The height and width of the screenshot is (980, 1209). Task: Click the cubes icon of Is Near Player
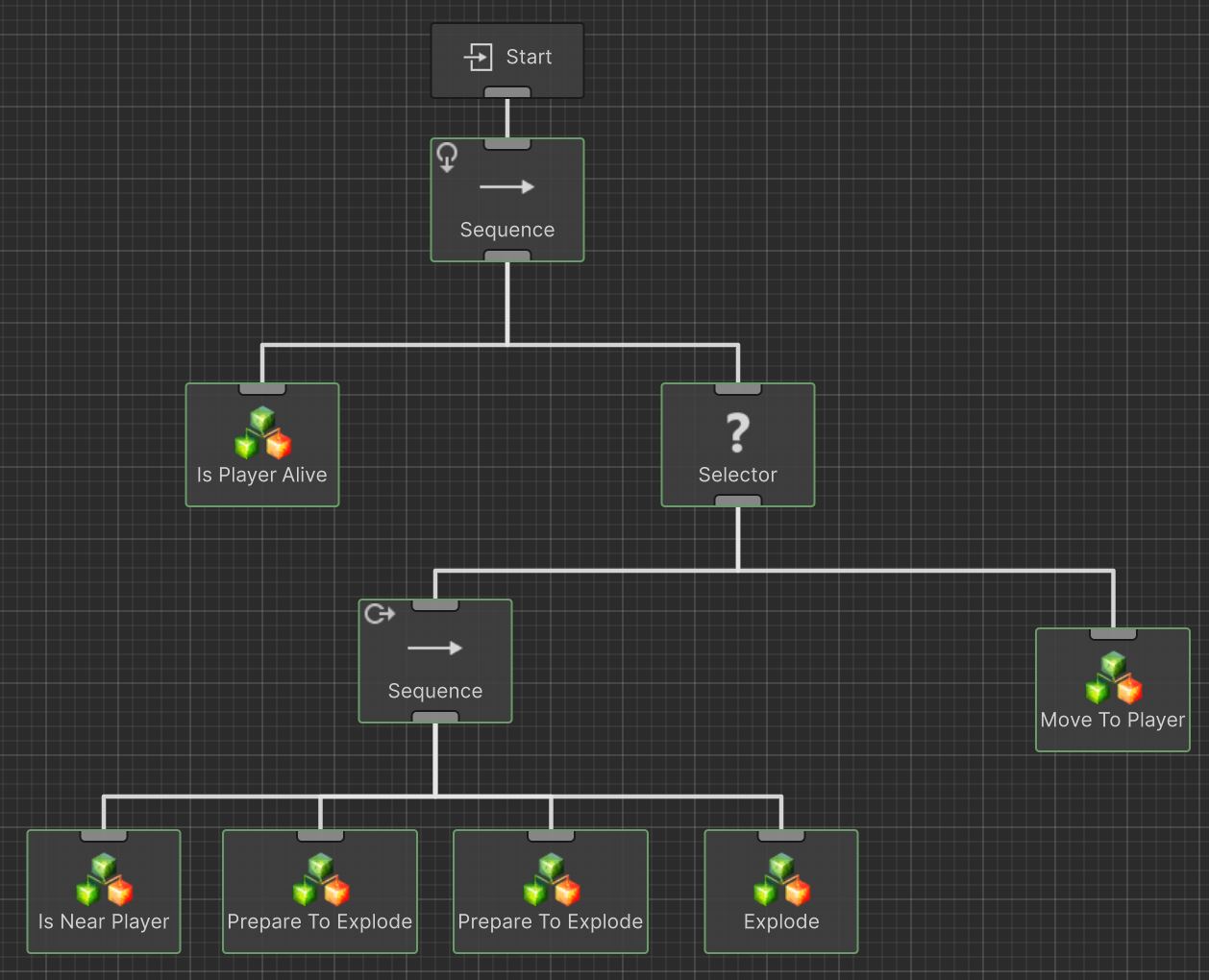(104, 880)
